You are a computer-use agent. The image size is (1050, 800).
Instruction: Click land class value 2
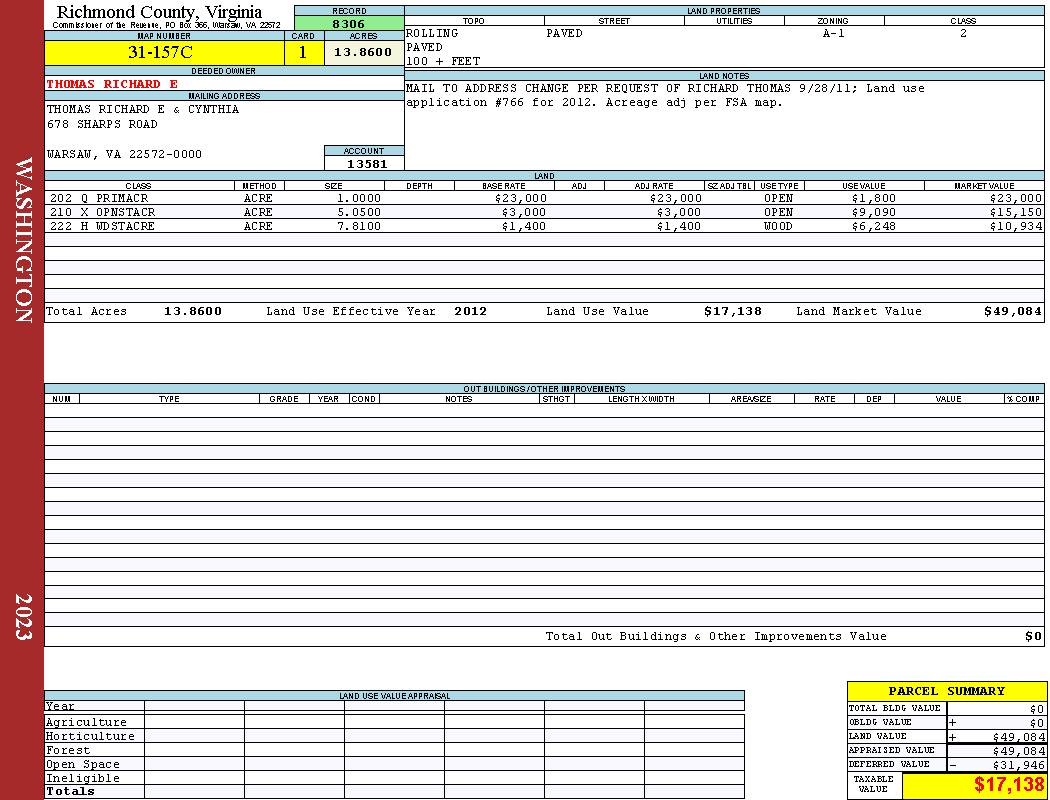tap(963, 33)
